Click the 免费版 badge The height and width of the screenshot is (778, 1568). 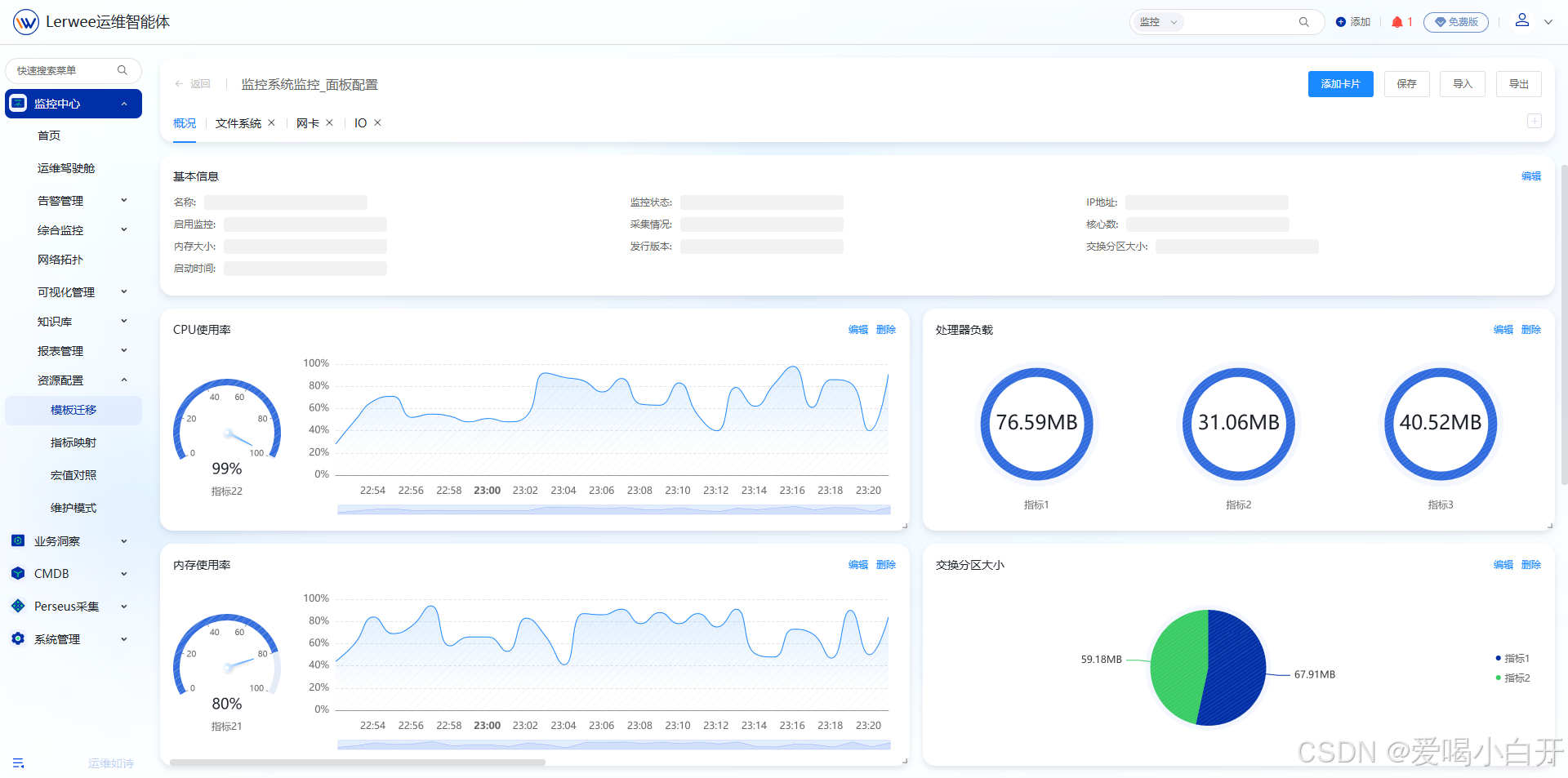click(1456, 22)
